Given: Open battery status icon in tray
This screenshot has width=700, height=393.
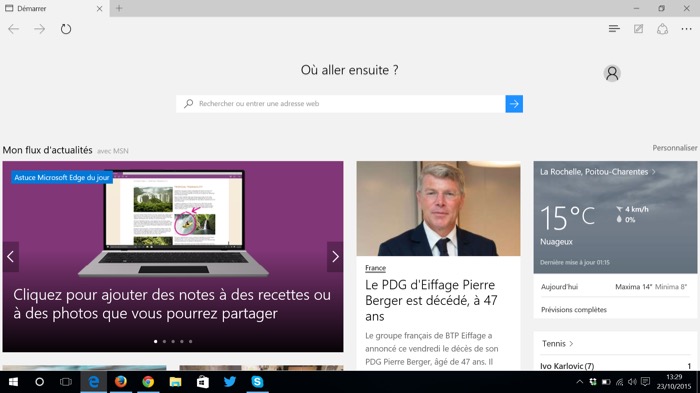Looking at the screenshot, I should [x=606, y=382].
